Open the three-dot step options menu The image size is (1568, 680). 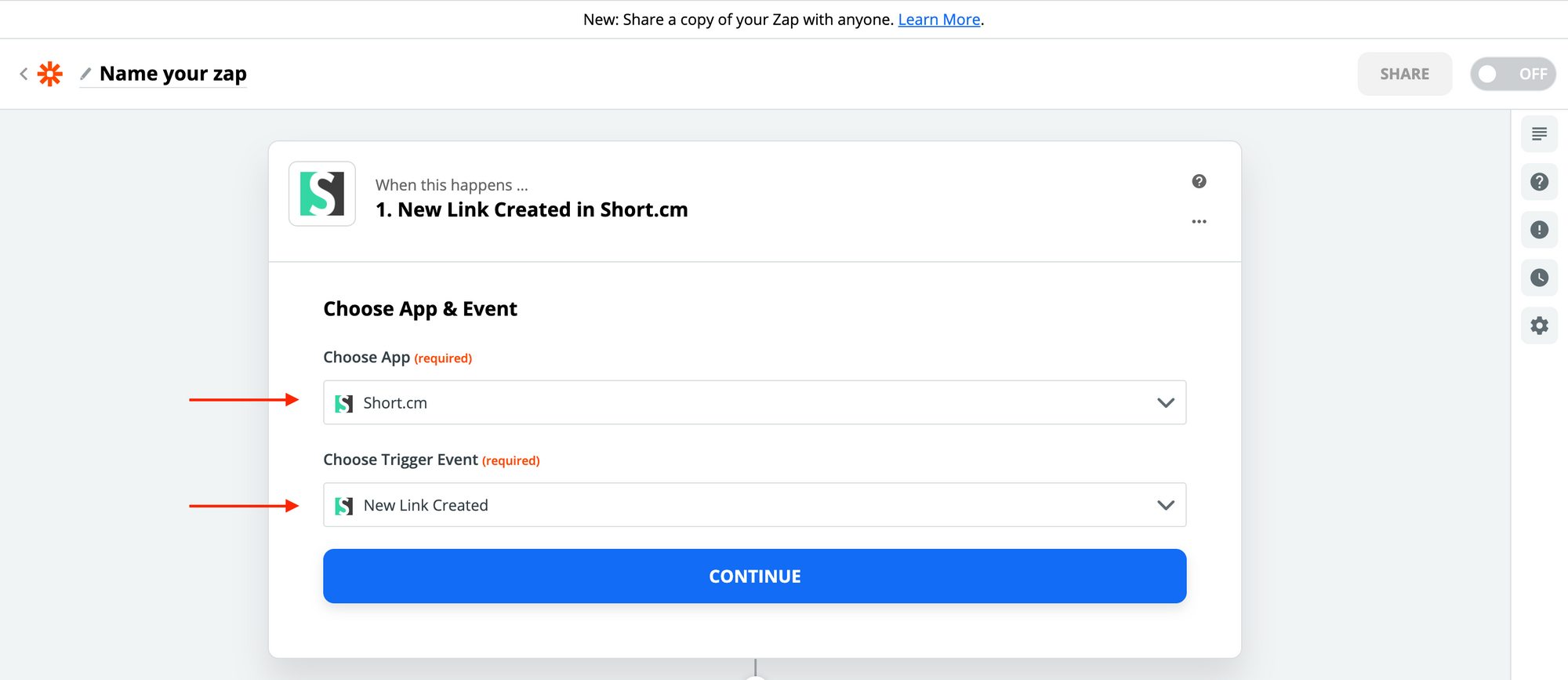tap(1199, 221)
